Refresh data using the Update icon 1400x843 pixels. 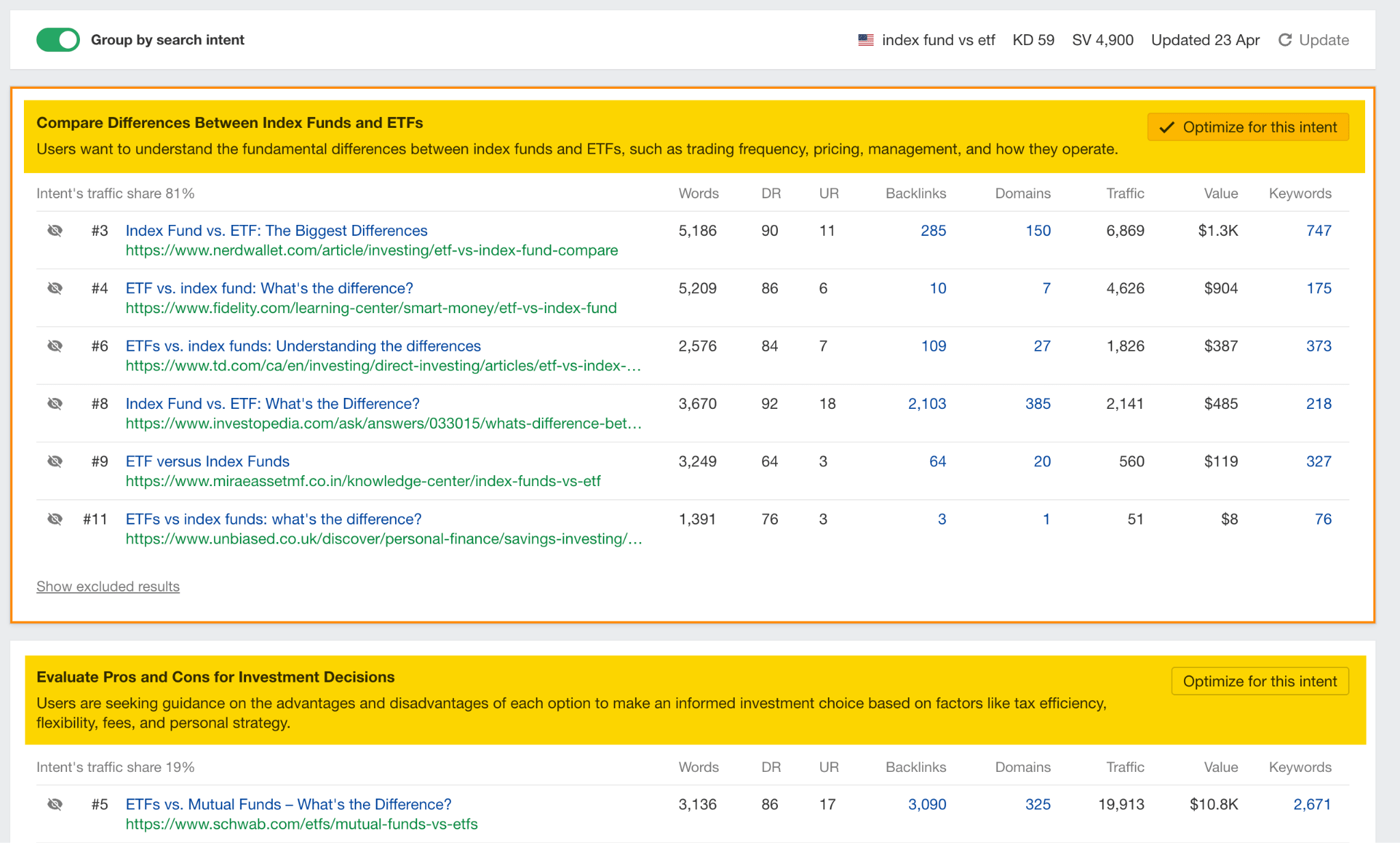tap(1284, 40)
